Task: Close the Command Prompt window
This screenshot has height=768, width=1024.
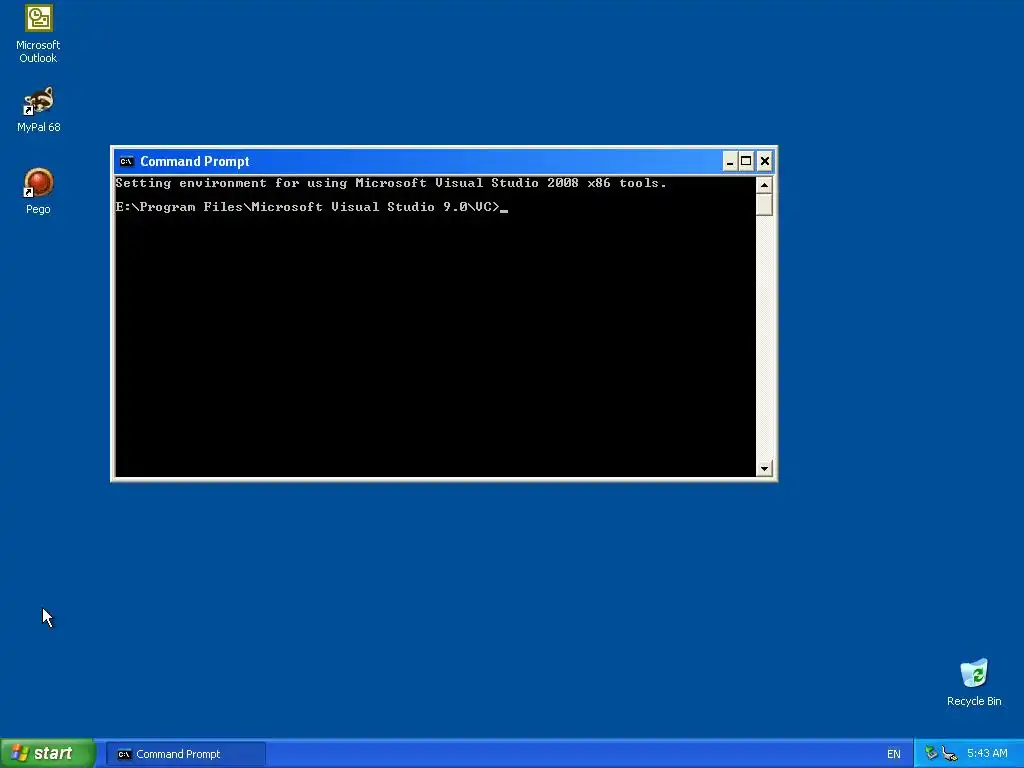Action: (765, 161)
